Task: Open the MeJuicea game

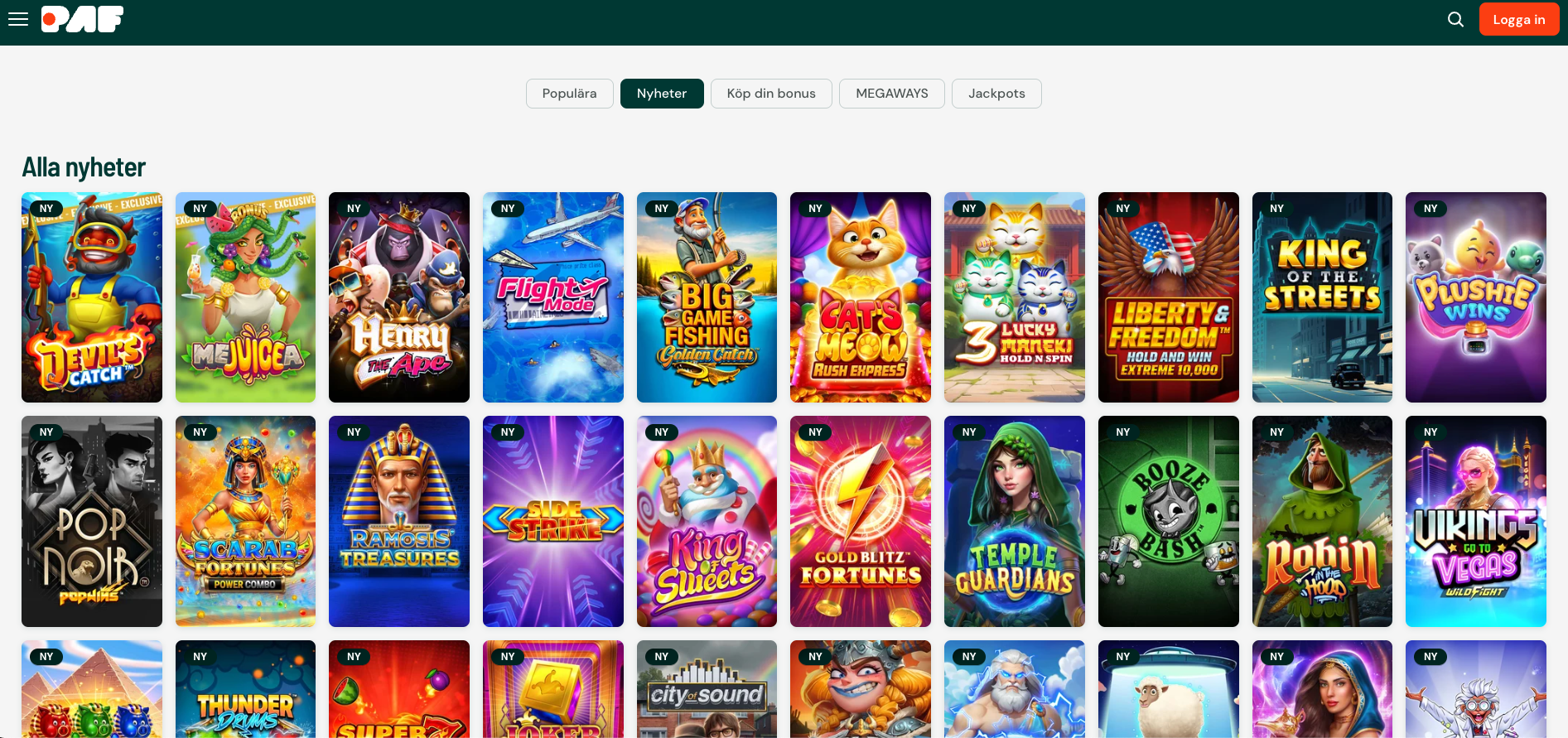Action: [246, 297]
